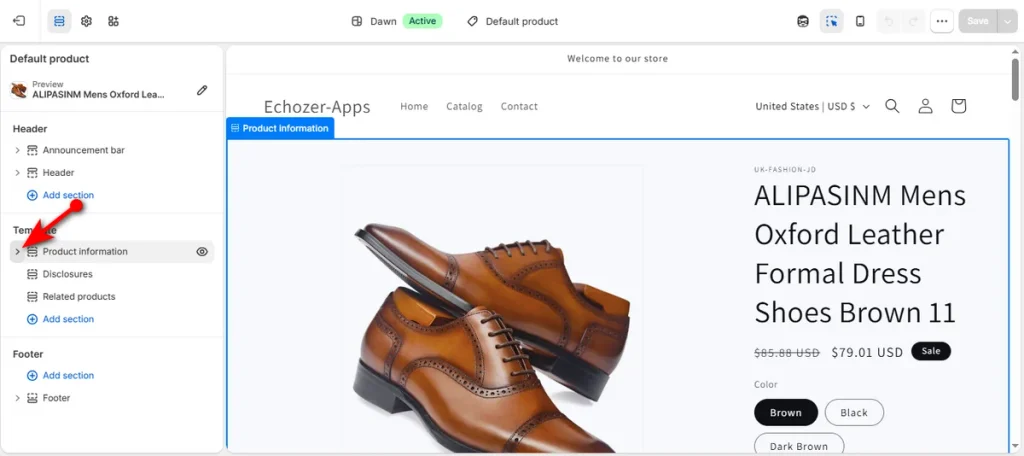Expand the Footer section row
The width and height of the screenshot is (1024, 456).
point(18,398)
